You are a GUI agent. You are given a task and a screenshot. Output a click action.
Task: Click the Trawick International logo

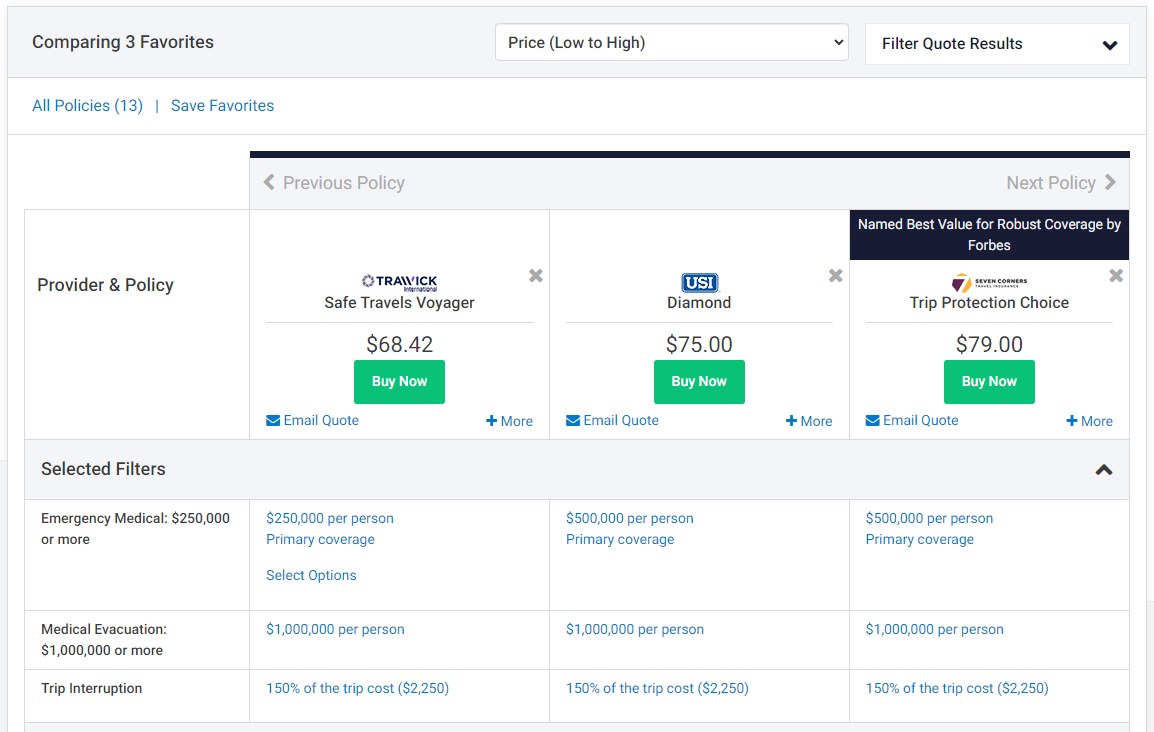(400, 283)
